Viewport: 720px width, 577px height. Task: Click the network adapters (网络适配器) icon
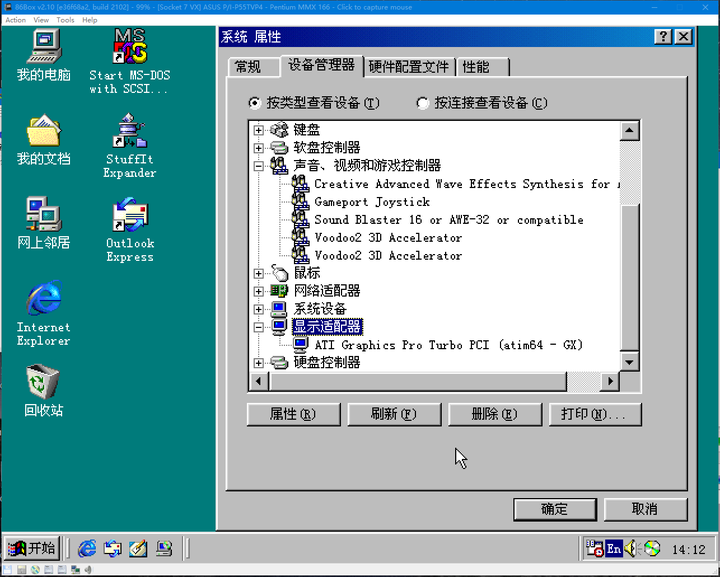tap(279, 291)
